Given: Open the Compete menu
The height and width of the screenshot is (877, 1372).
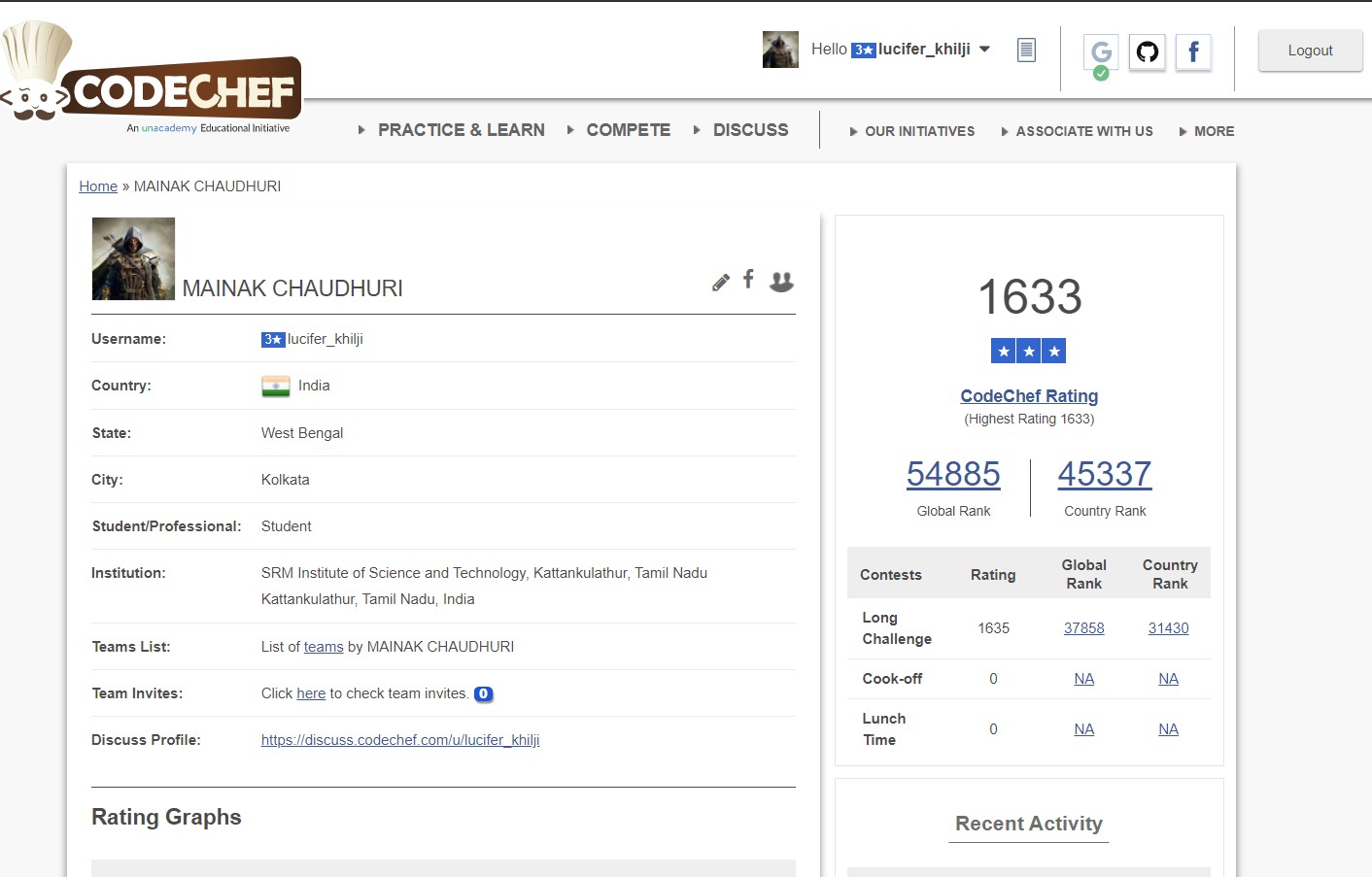Looking at the screenshot, I should pos(628,130).
